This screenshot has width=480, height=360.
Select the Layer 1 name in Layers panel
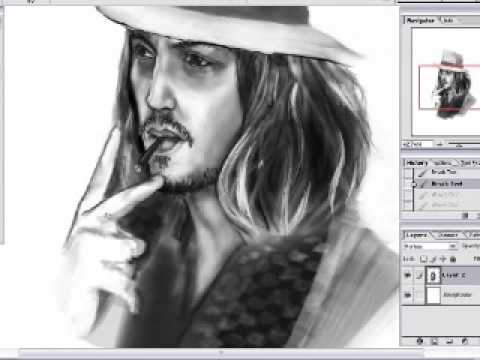pyautogui.click(x=454, y=275)
